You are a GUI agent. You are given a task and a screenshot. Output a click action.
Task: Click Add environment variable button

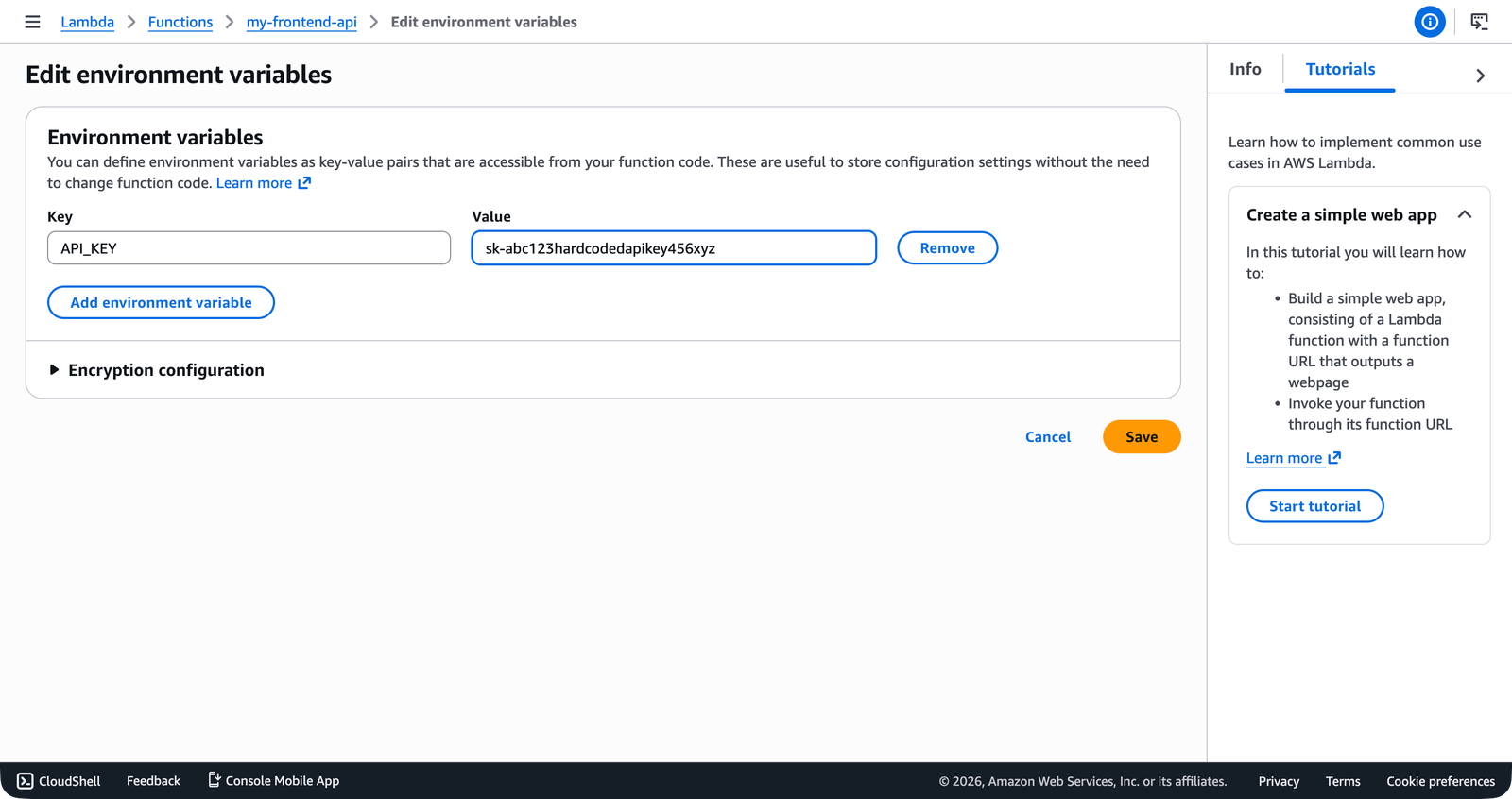click(x=162, y=302)
